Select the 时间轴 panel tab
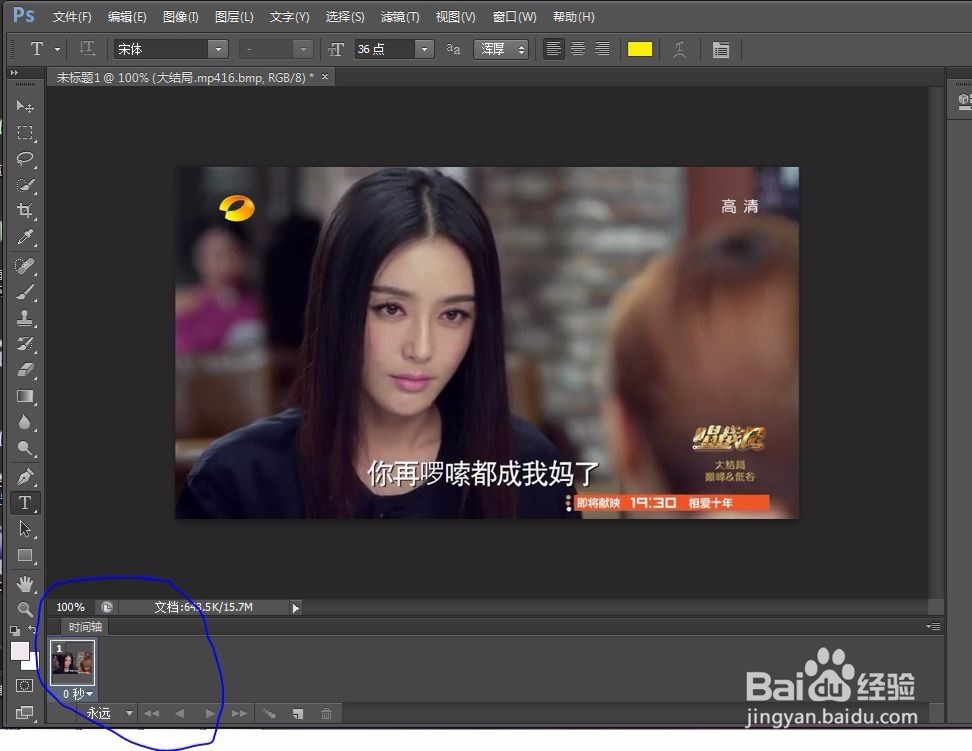The image size is (972, 751). (x=85, y=627)
